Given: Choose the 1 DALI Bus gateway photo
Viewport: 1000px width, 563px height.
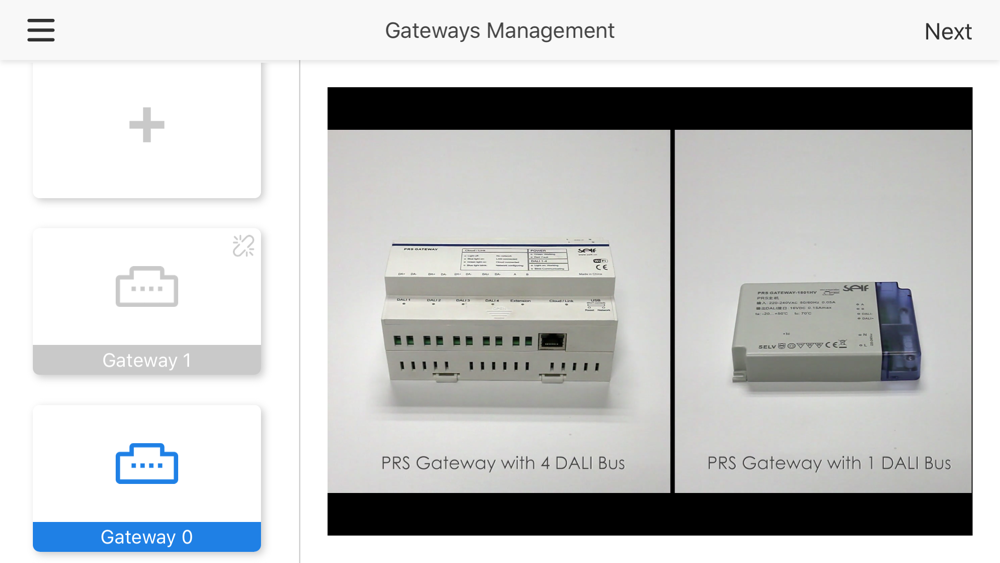Looking at the screenshot, I should click(x=823, y=311).
